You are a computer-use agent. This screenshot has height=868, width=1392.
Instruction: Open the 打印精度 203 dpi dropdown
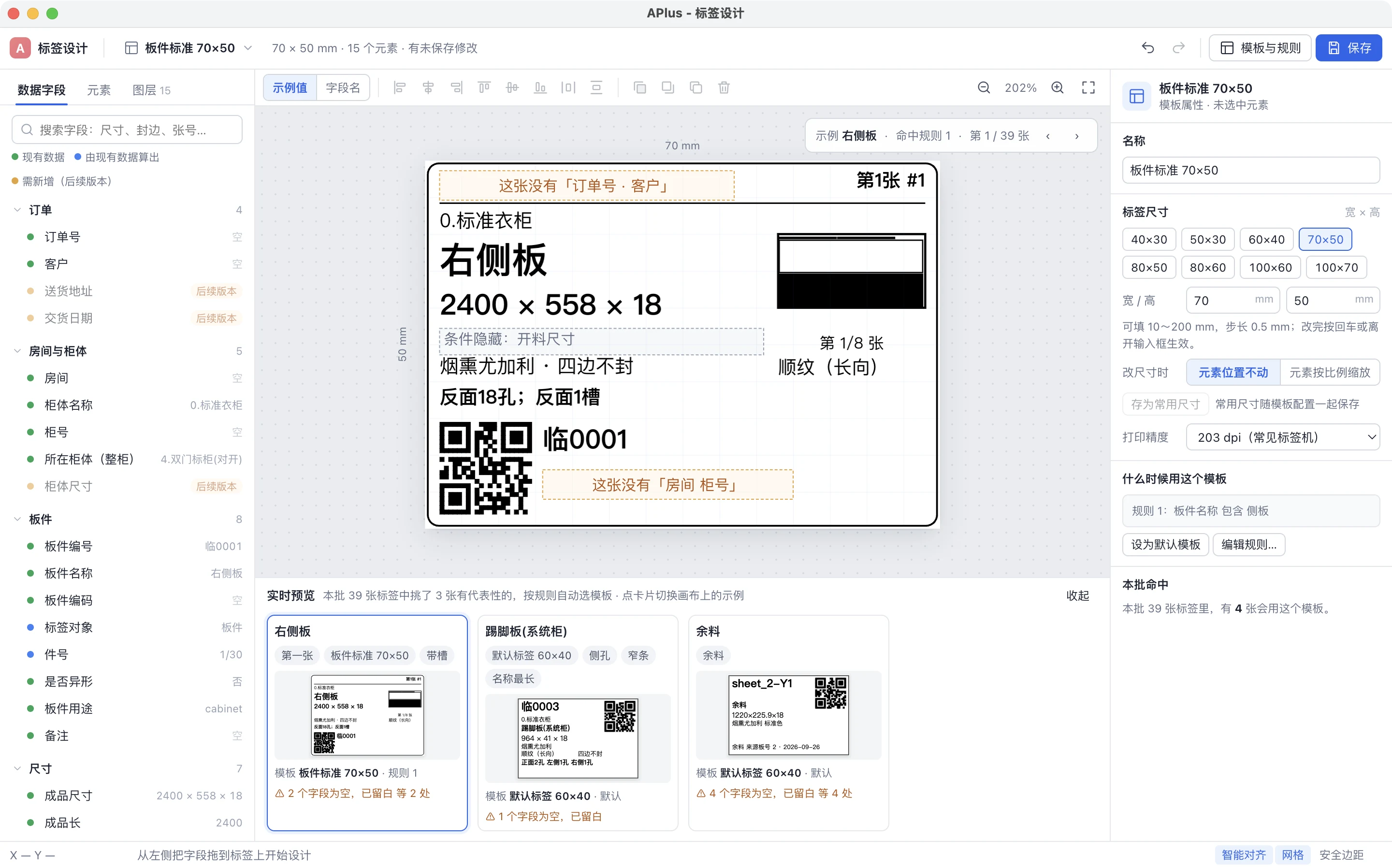1283,437
